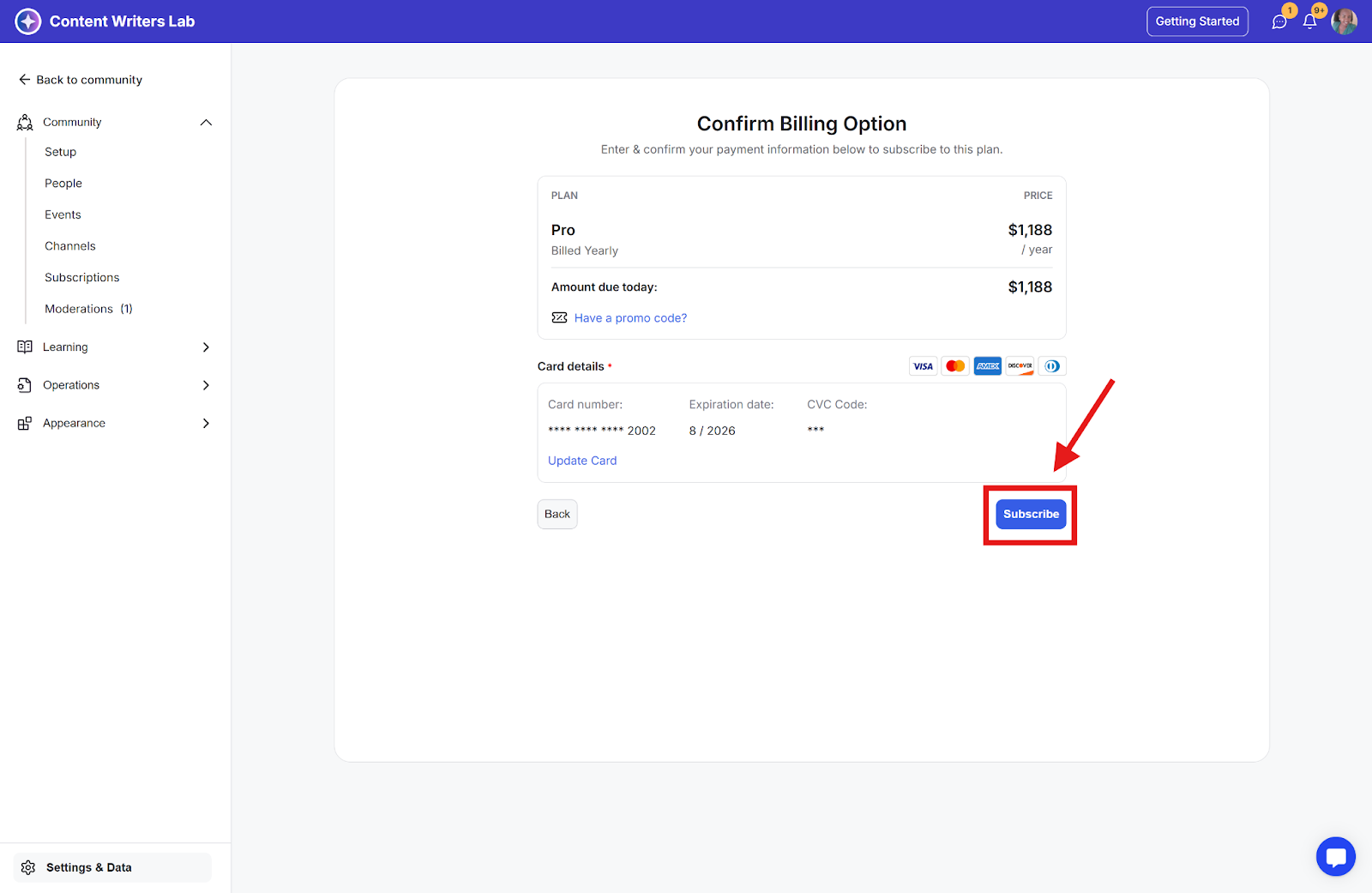
Task: Click the Back button below card details
Action: click(x=557, y=514)
